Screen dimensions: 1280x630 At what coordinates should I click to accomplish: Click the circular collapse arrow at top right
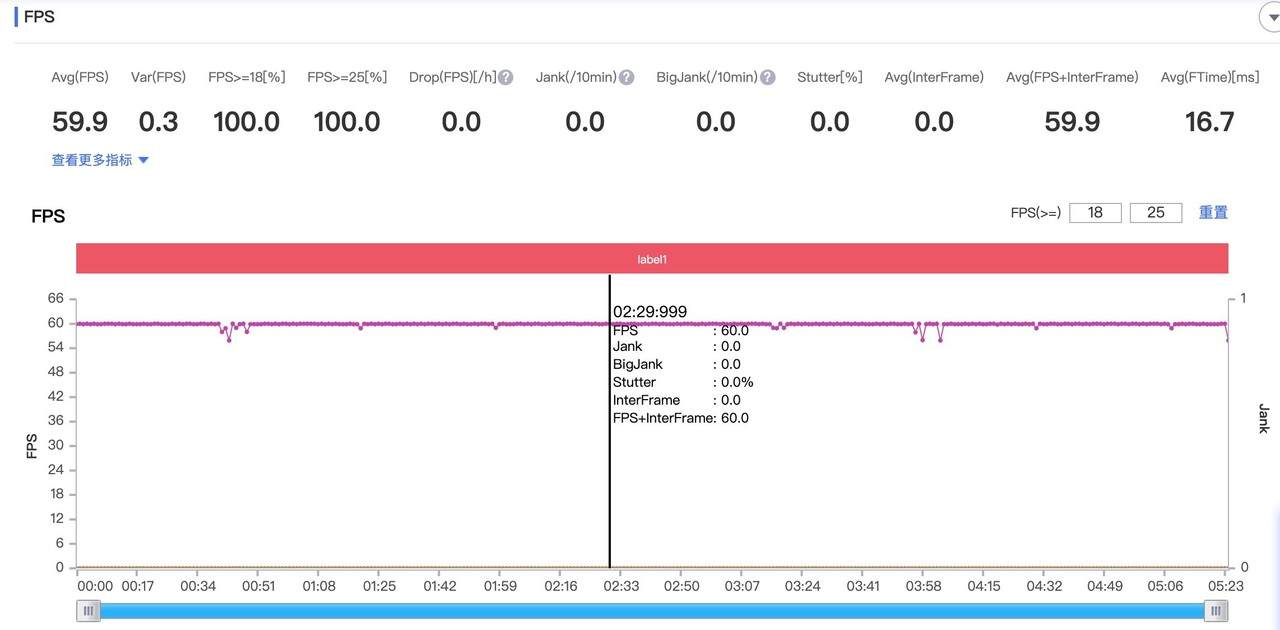[x=1271, y=16]
